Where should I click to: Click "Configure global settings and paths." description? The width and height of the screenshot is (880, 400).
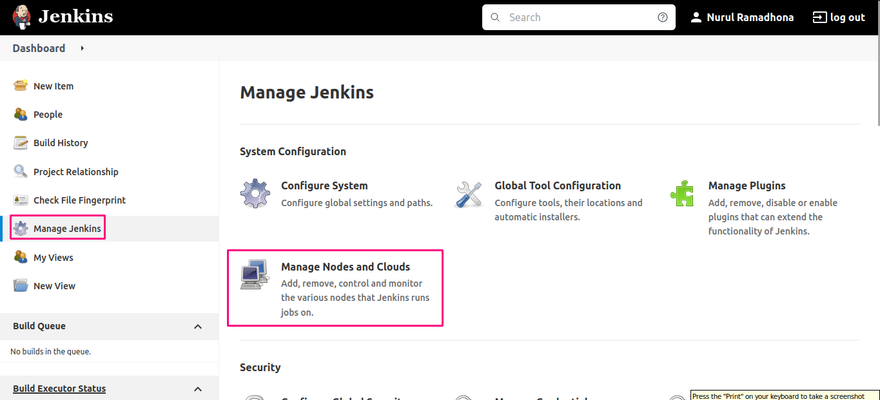click(x=357, y=203)
